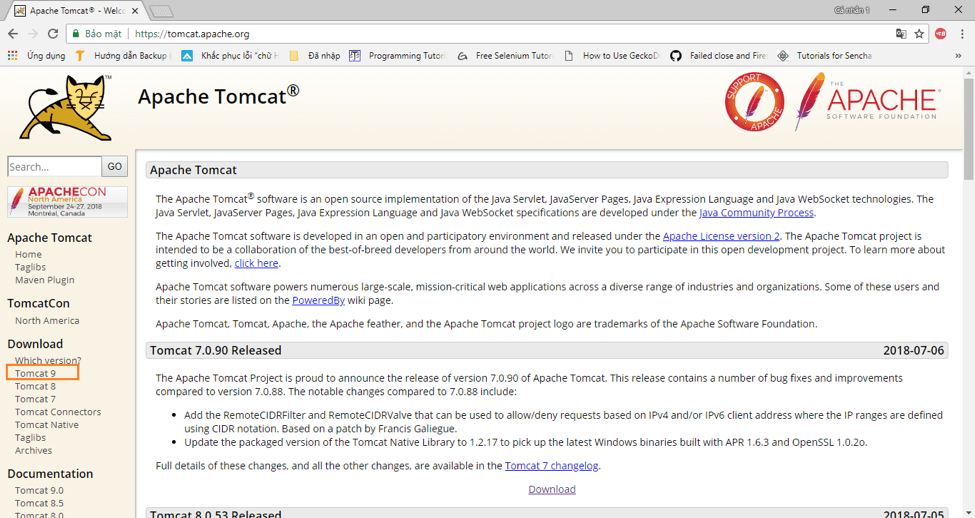
Task: Click the Search input field
Action: (54, 167)
